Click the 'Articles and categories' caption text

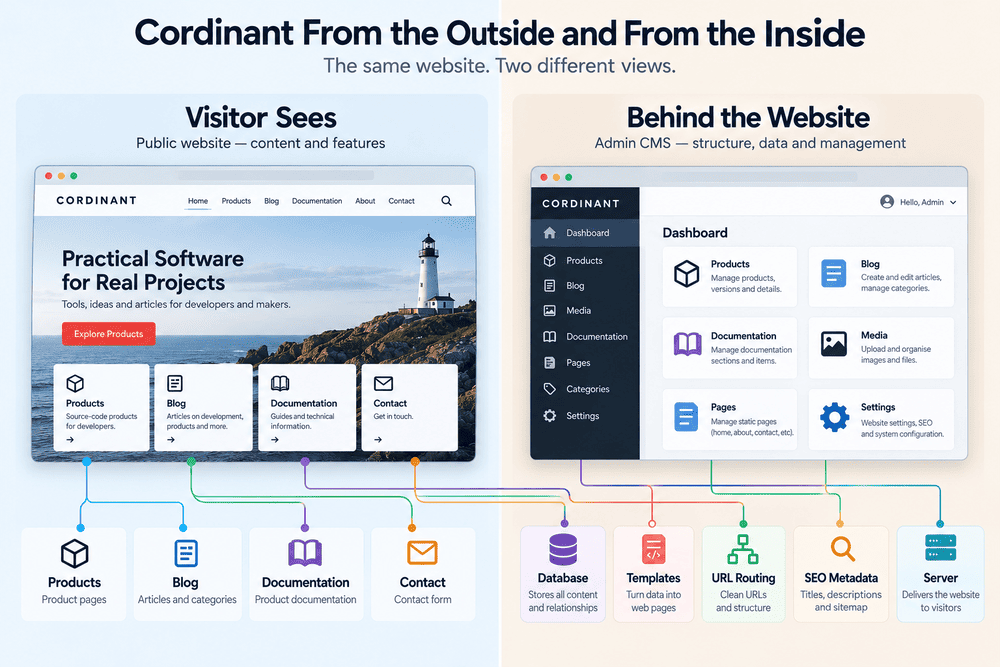coord(187,600)
